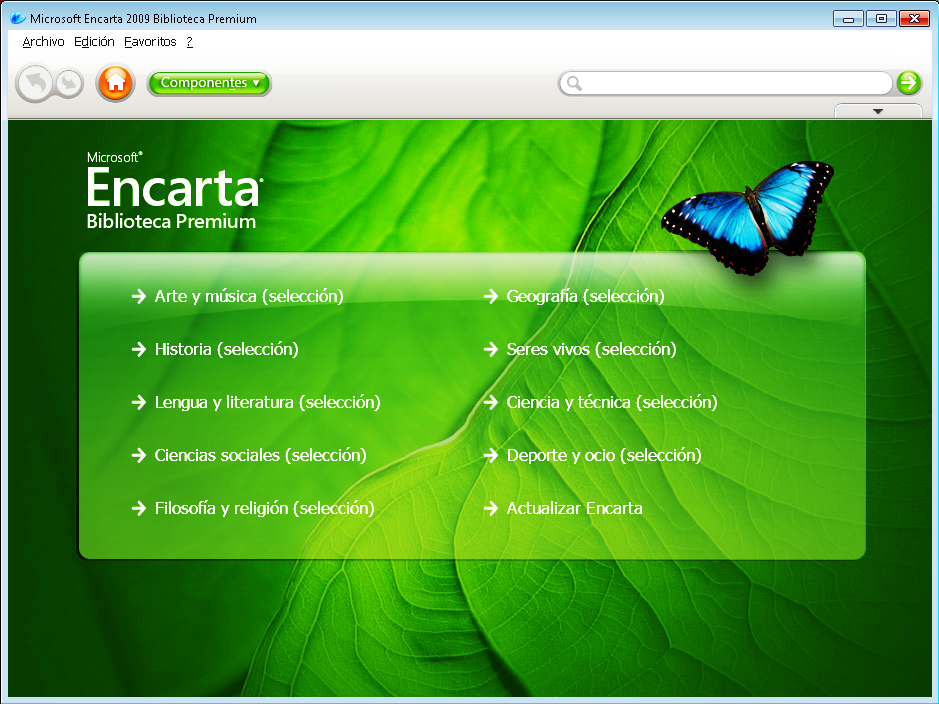
Task: Expand the search options pull-down tab
Action: pos(878,111)
